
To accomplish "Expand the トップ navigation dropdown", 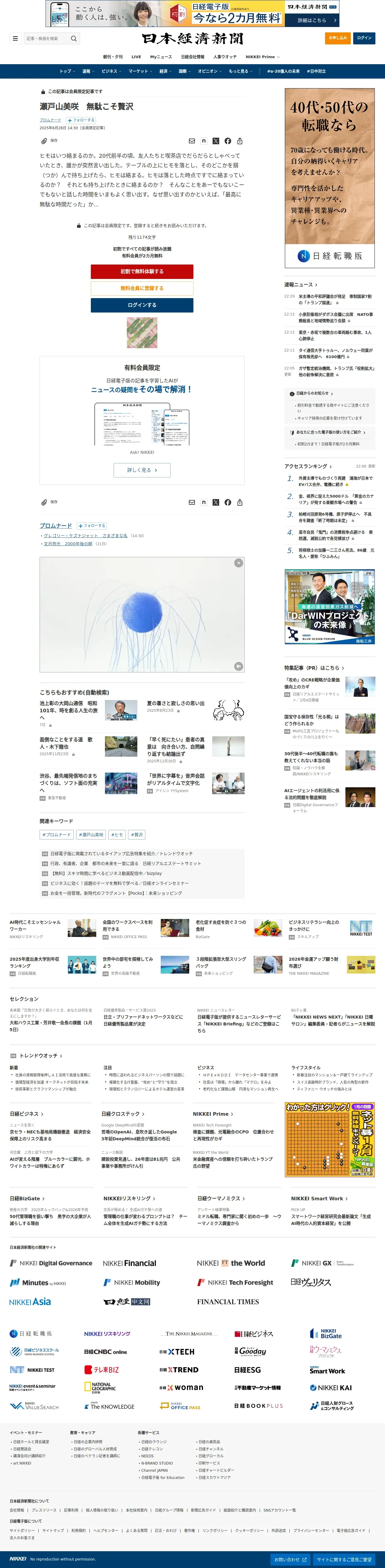I will tap(67, 71).
